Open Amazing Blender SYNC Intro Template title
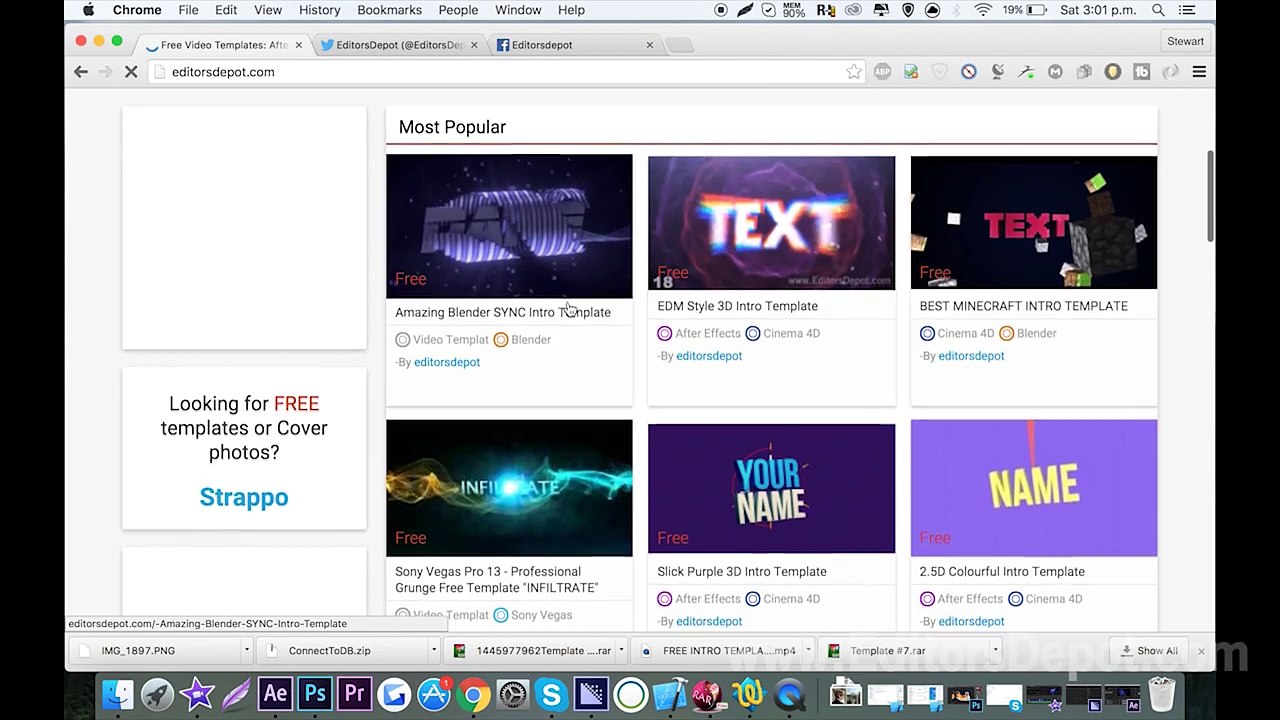This screenshot has width=1280, height=720. click(x=503, y=312)
